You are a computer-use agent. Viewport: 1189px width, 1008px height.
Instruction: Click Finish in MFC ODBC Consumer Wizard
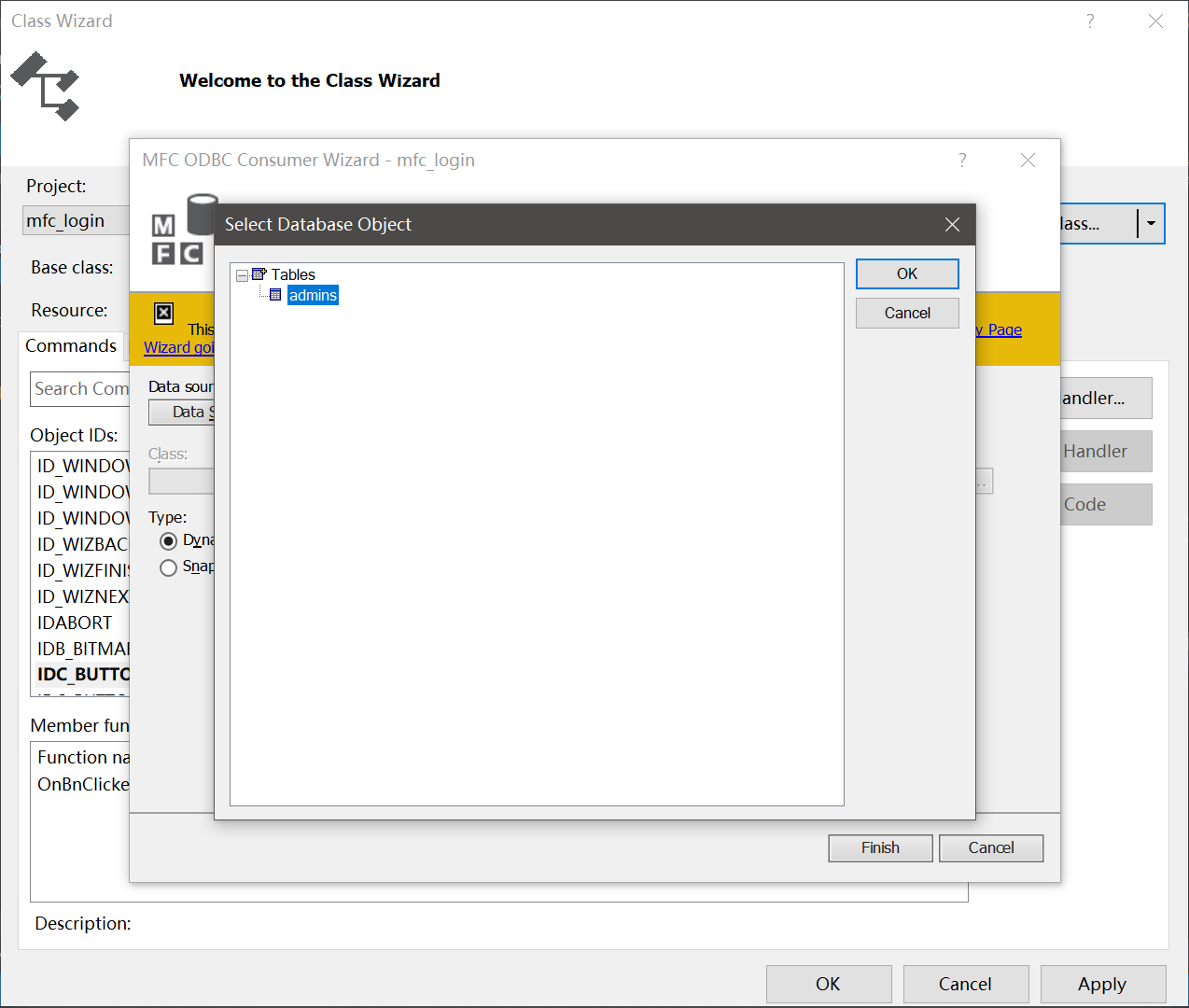pos(880,847)
